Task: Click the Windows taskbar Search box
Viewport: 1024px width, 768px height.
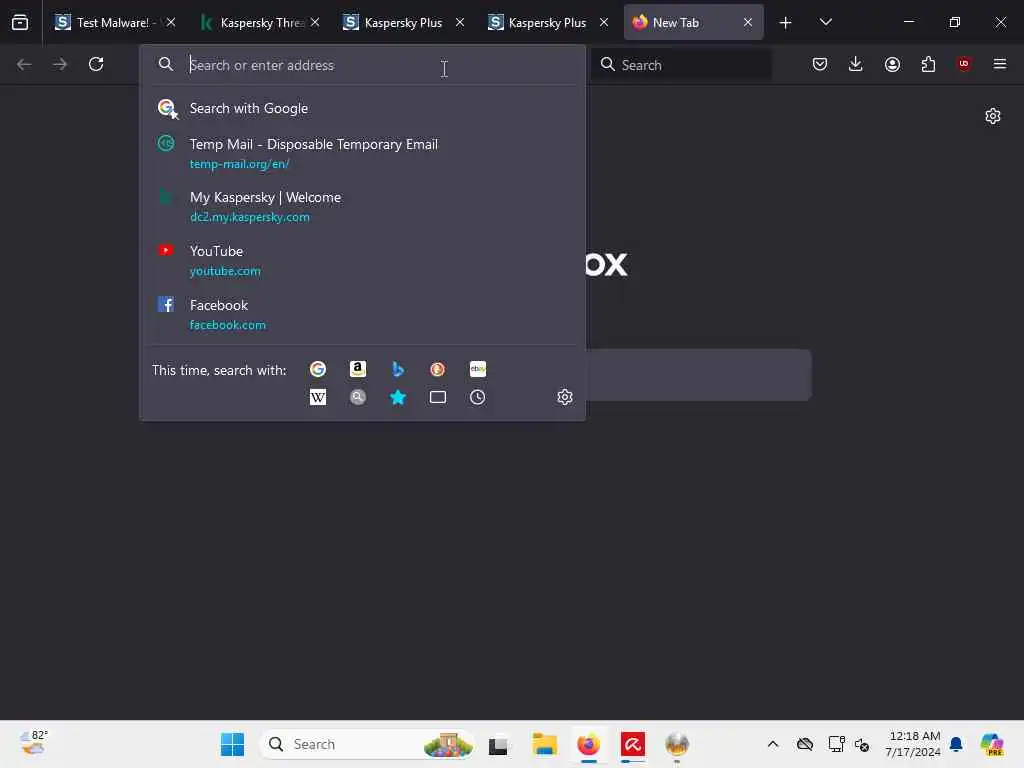Action: point(367,744)
